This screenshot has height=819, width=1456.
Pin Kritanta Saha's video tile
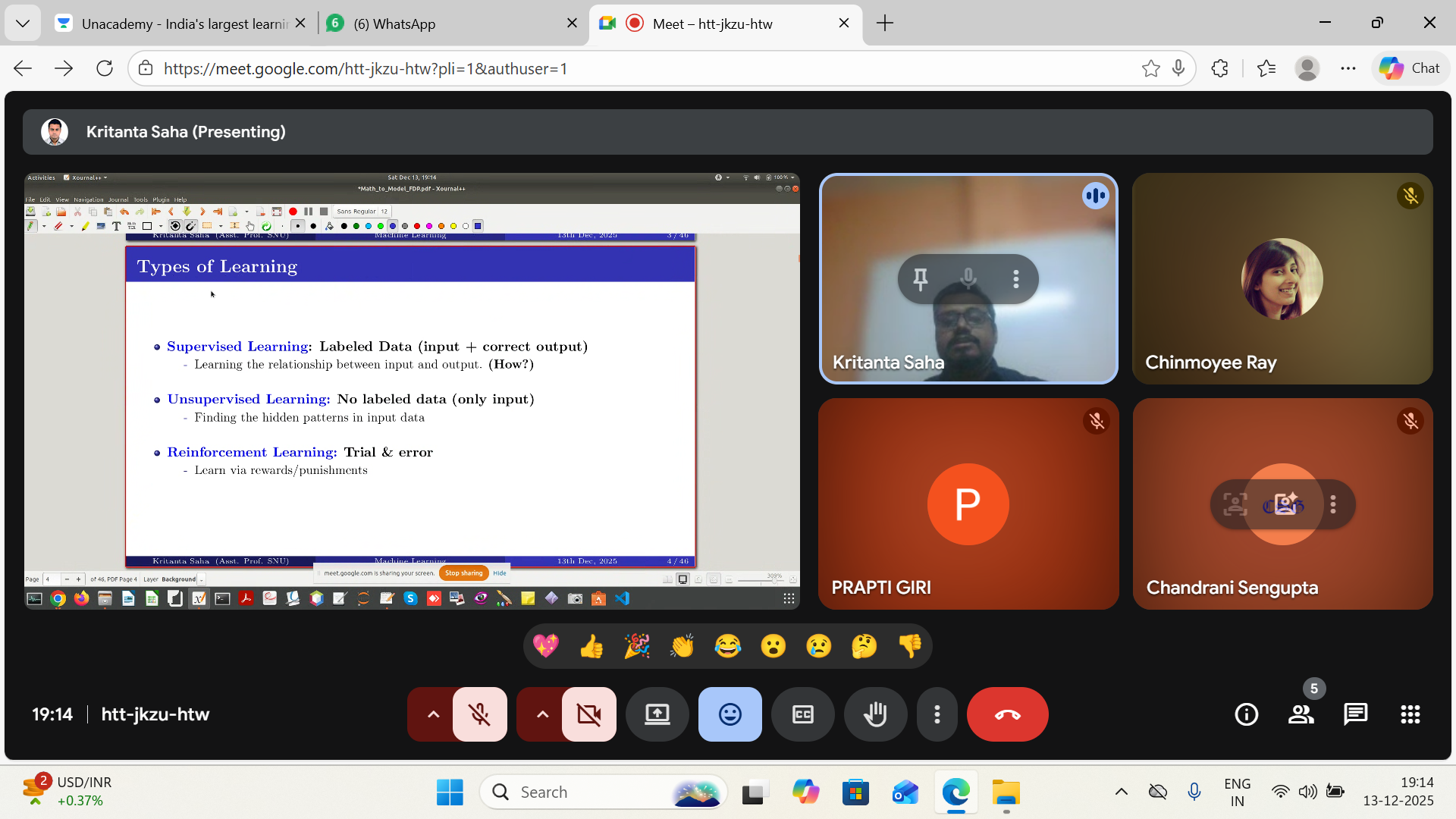tap(920, 279)
